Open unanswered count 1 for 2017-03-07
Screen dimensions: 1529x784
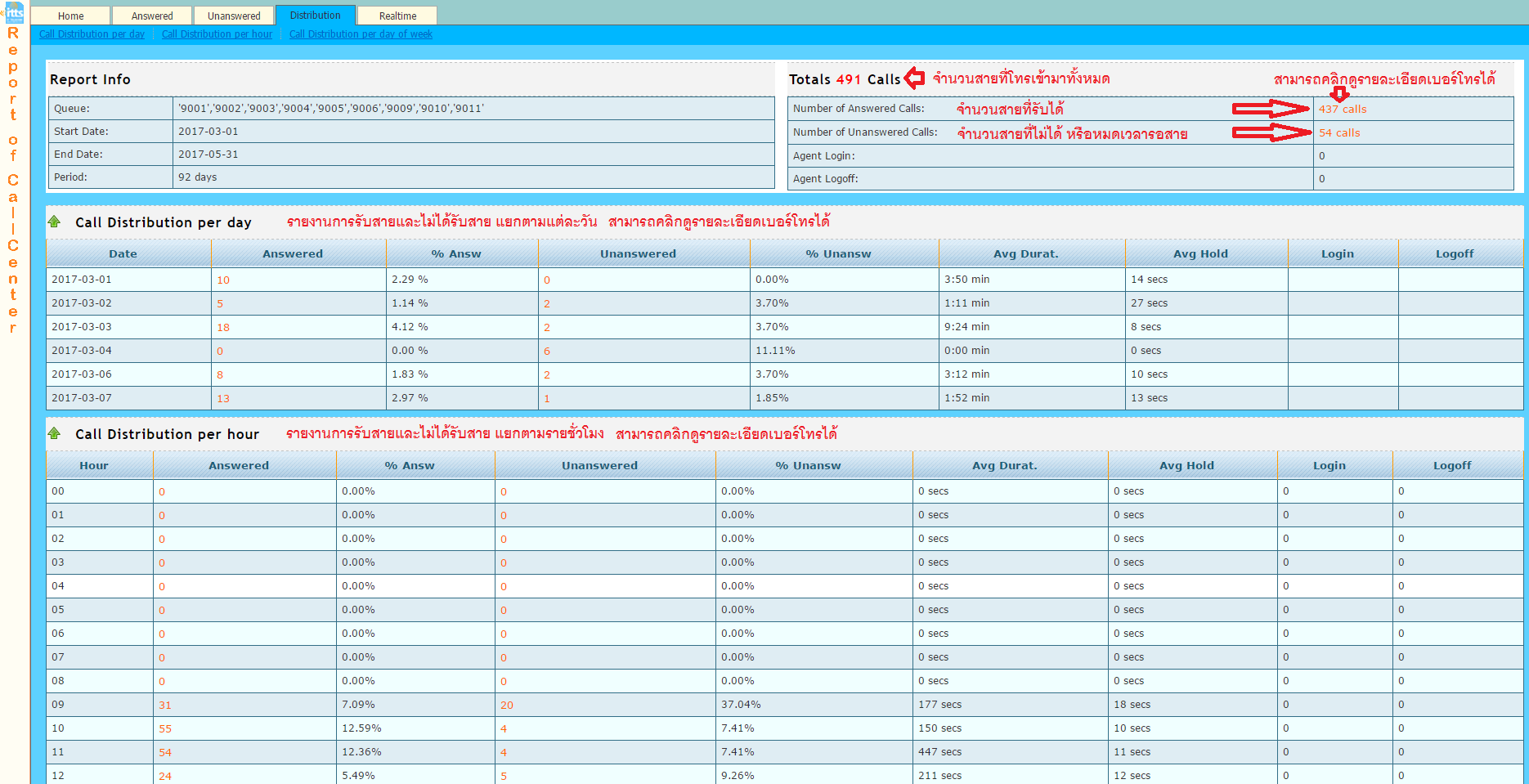click(547, 398)
